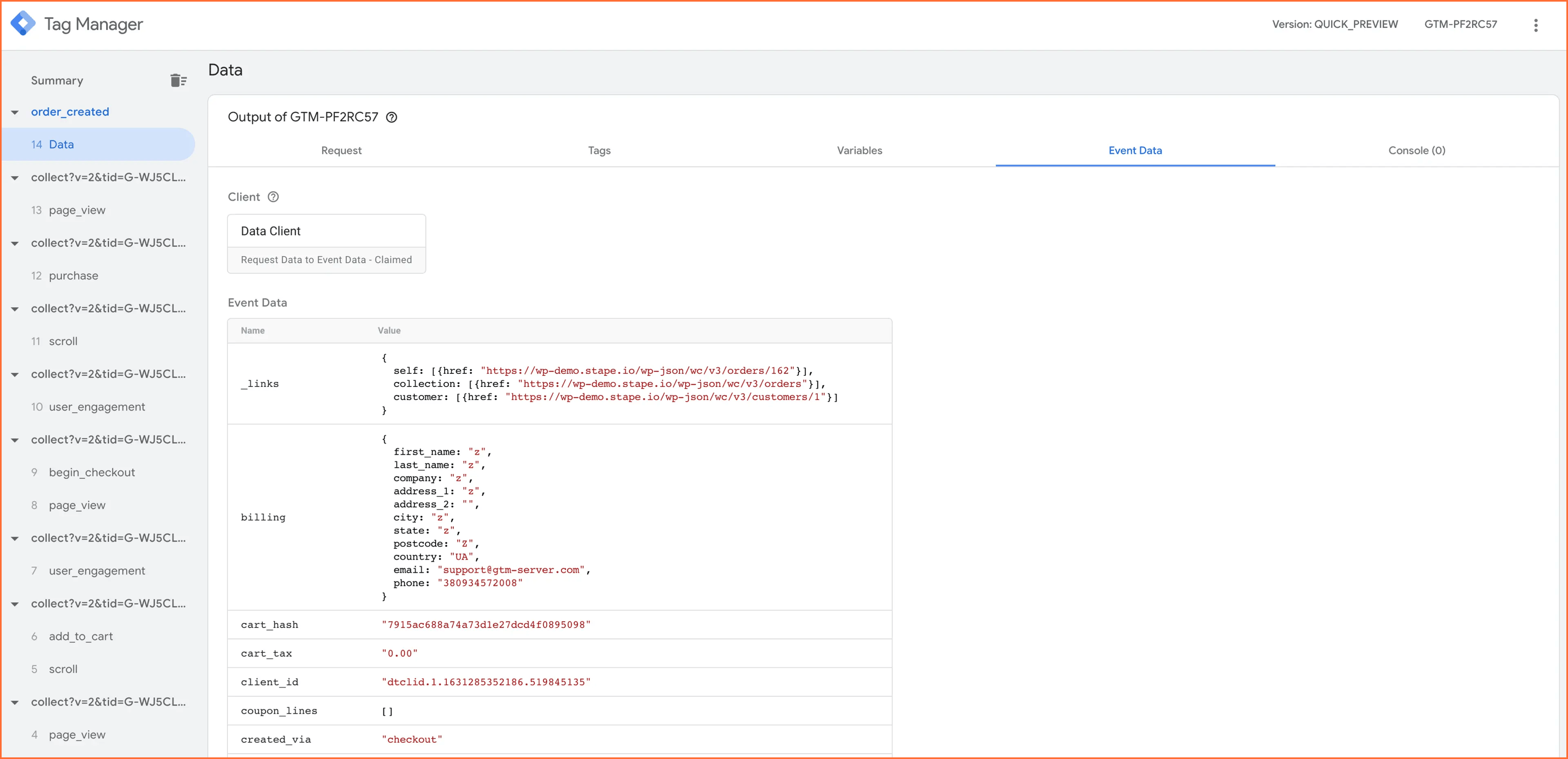The image size is (1568, 759).
Task: Click the _links name cell
Action: pyautogui.click(x=259, y=384)
